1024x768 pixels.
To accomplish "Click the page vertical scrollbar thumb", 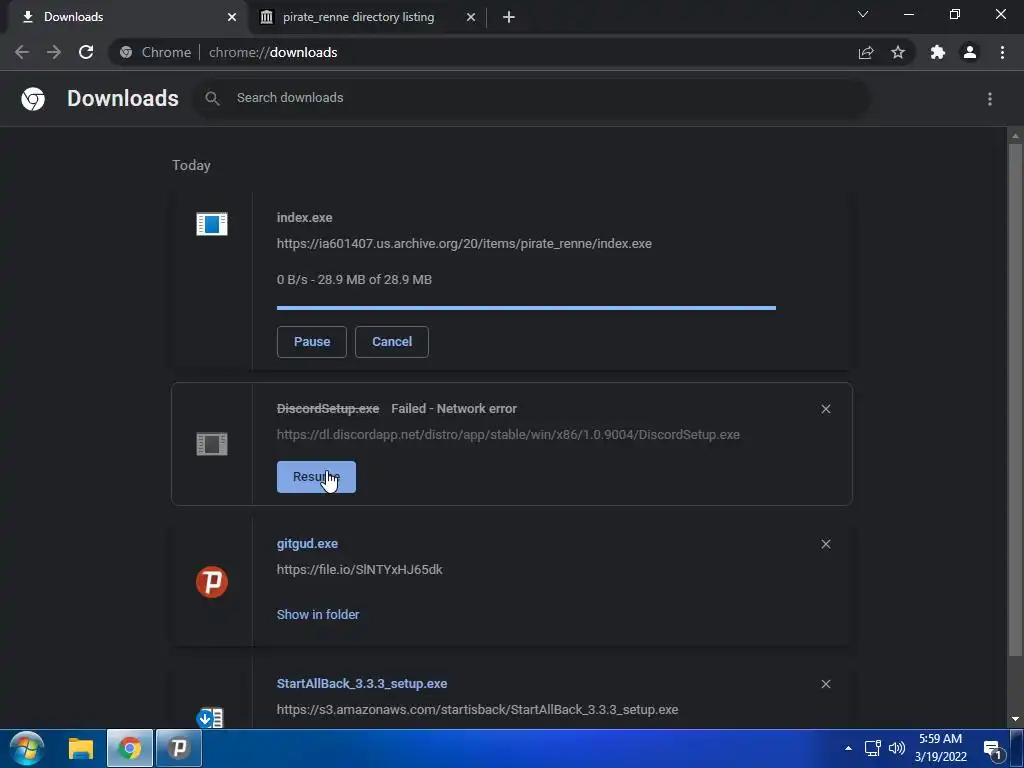I will coord(1015,400).
